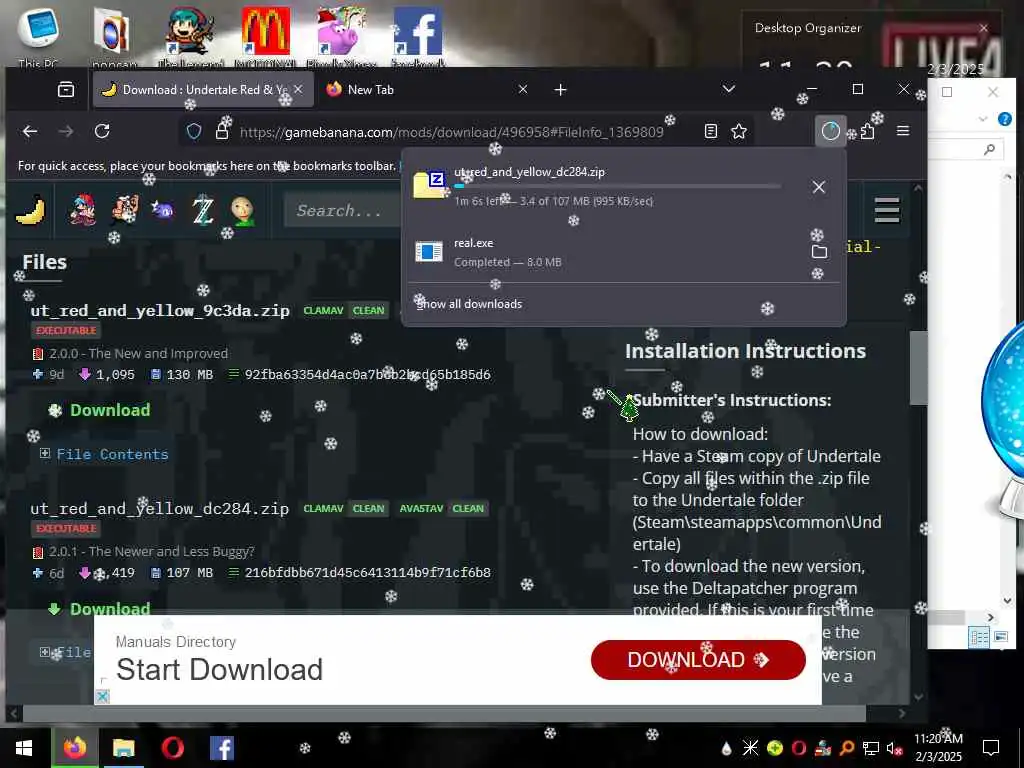Click GameBanana banana logo
This screenshot has width=1024, height=768.
click(30, 210)
